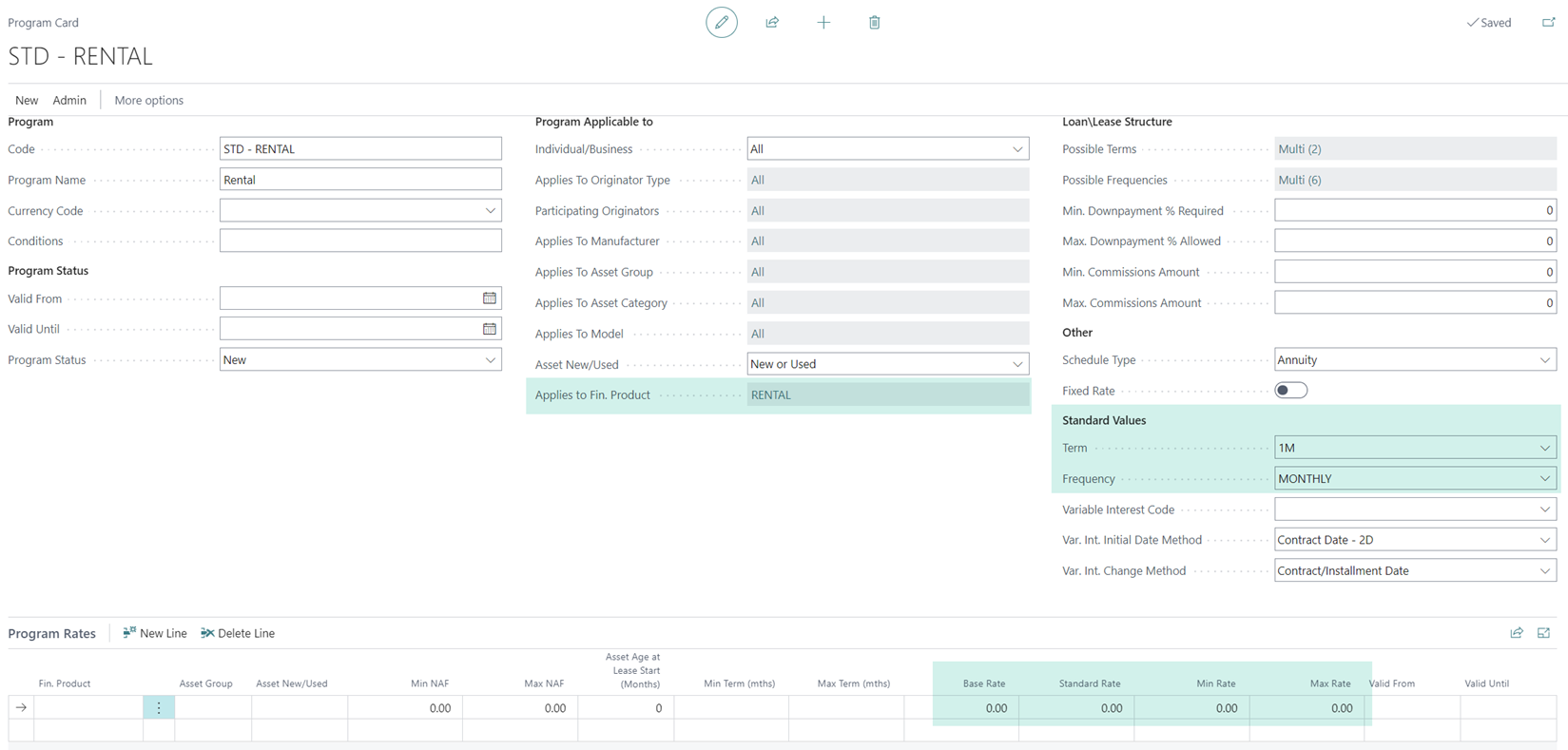
Task: Click the Program Name field
Action: (x=360, y=180)
